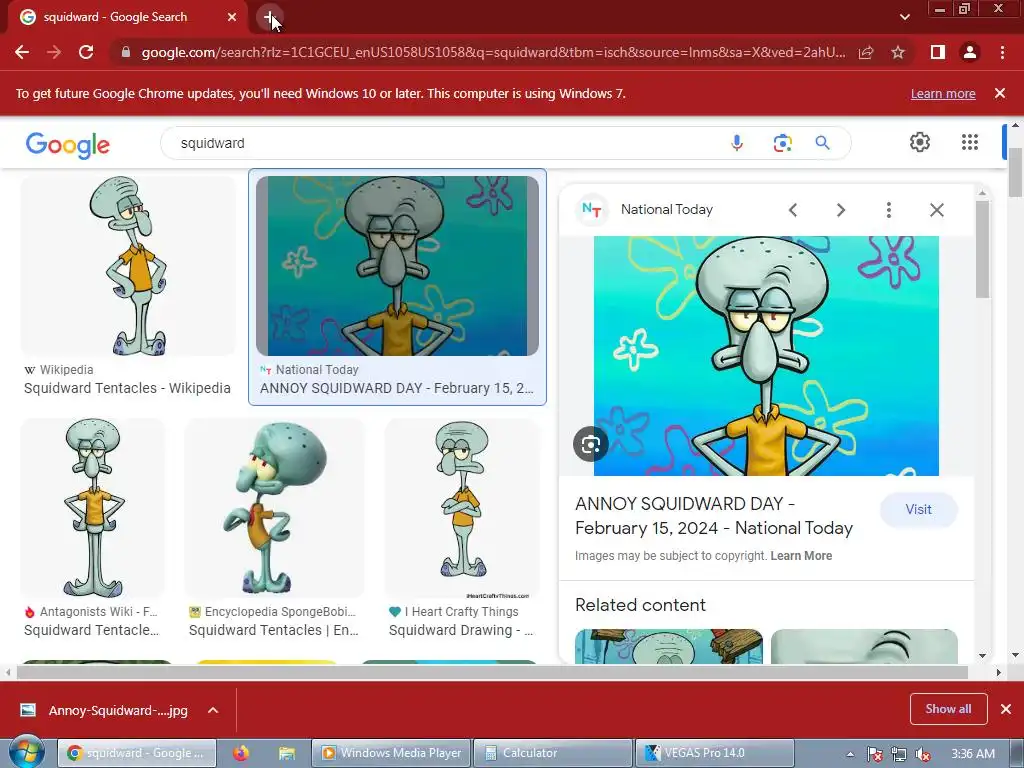Open large Squidward preview image
Viewport: 1024px width, 768px height.
[766, 356]
